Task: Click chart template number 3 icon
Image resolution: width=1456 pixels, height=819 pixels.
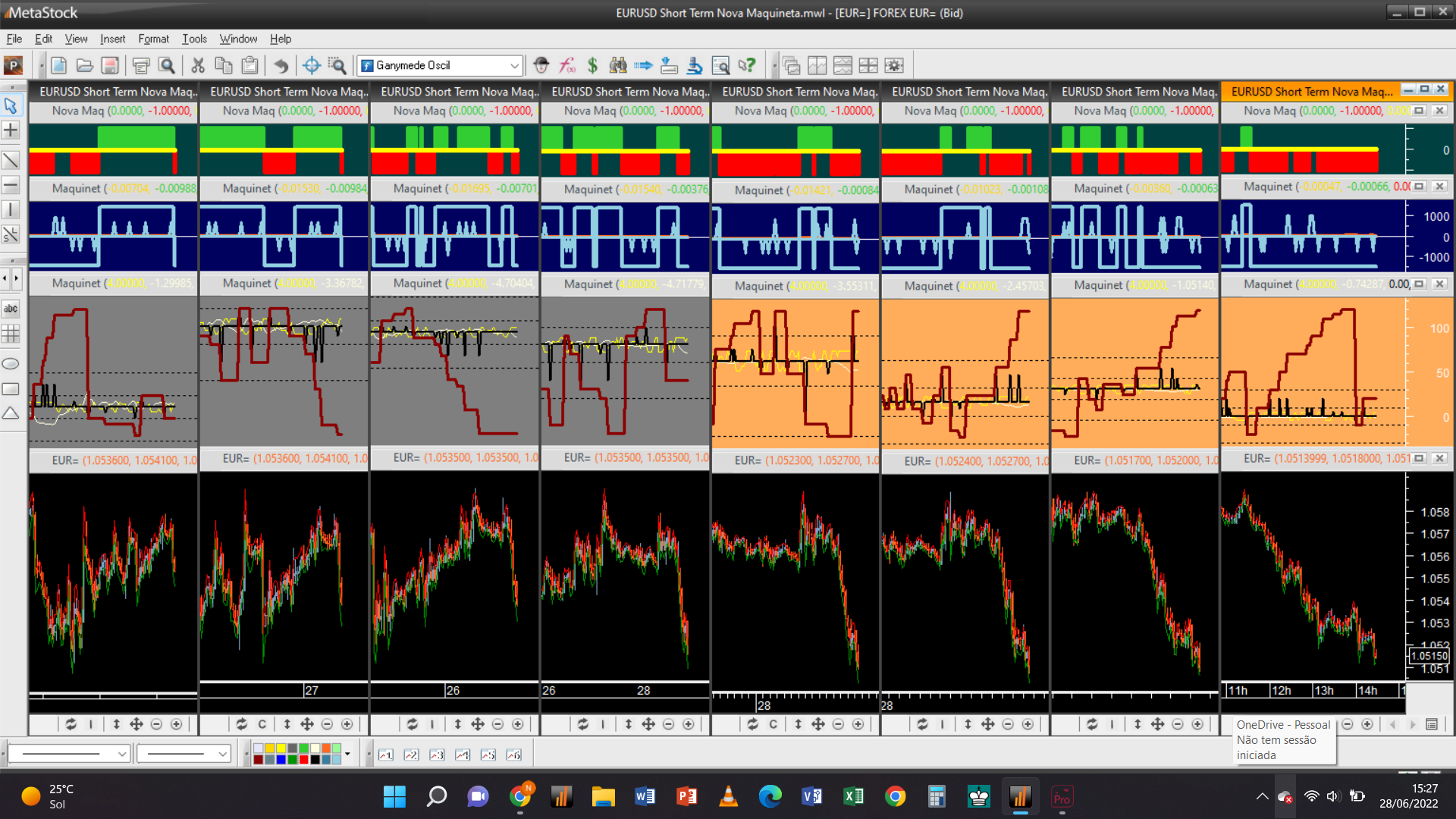Action: click(437, 755)
